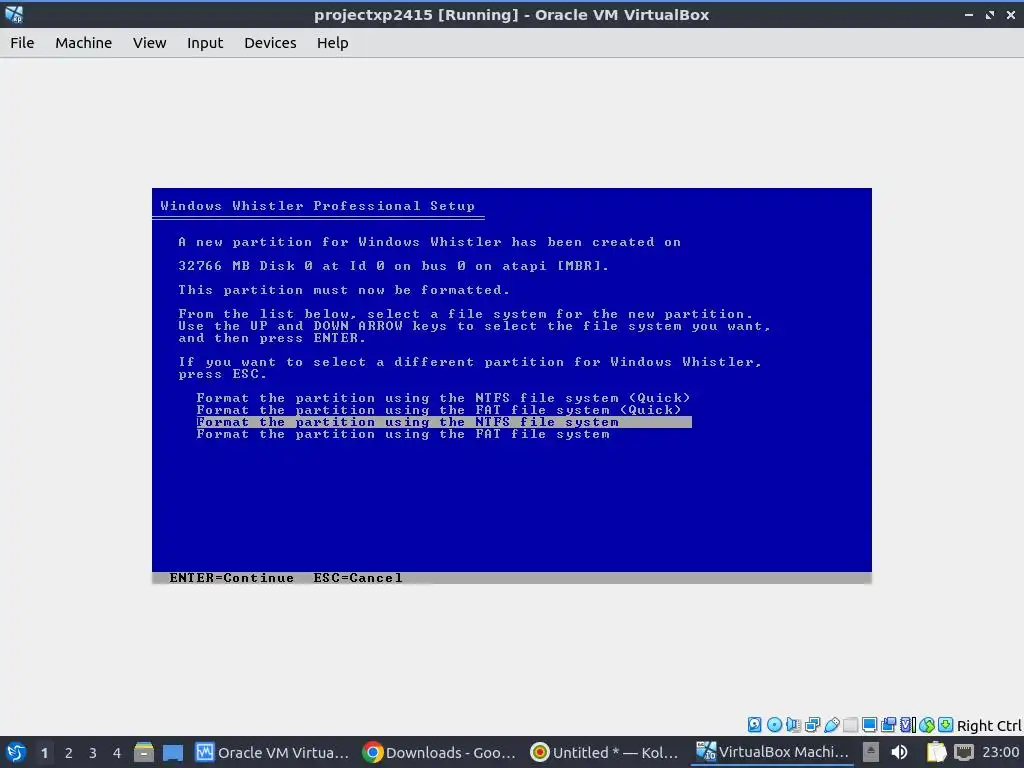The width and height of the screenshot is (1024, 768).
Task: Click the blue show desktop icon in taskbar
Action: (172, 752)
